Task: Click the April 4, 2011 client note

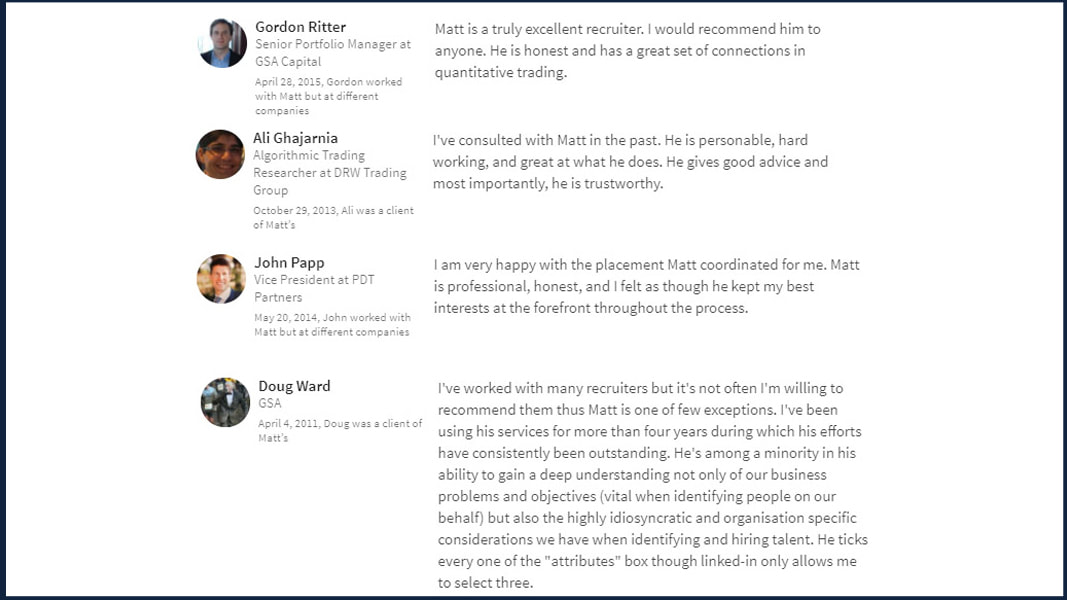Action: coord(340,431)
